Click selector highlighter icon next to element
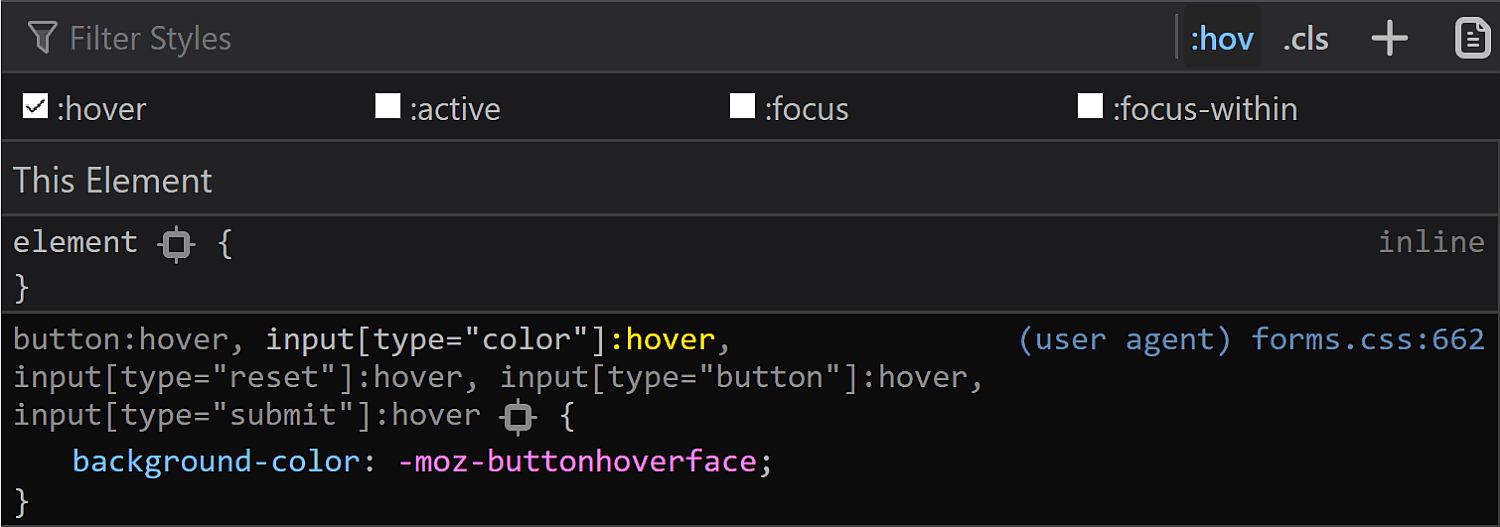1500x527 pixels. 177,243
